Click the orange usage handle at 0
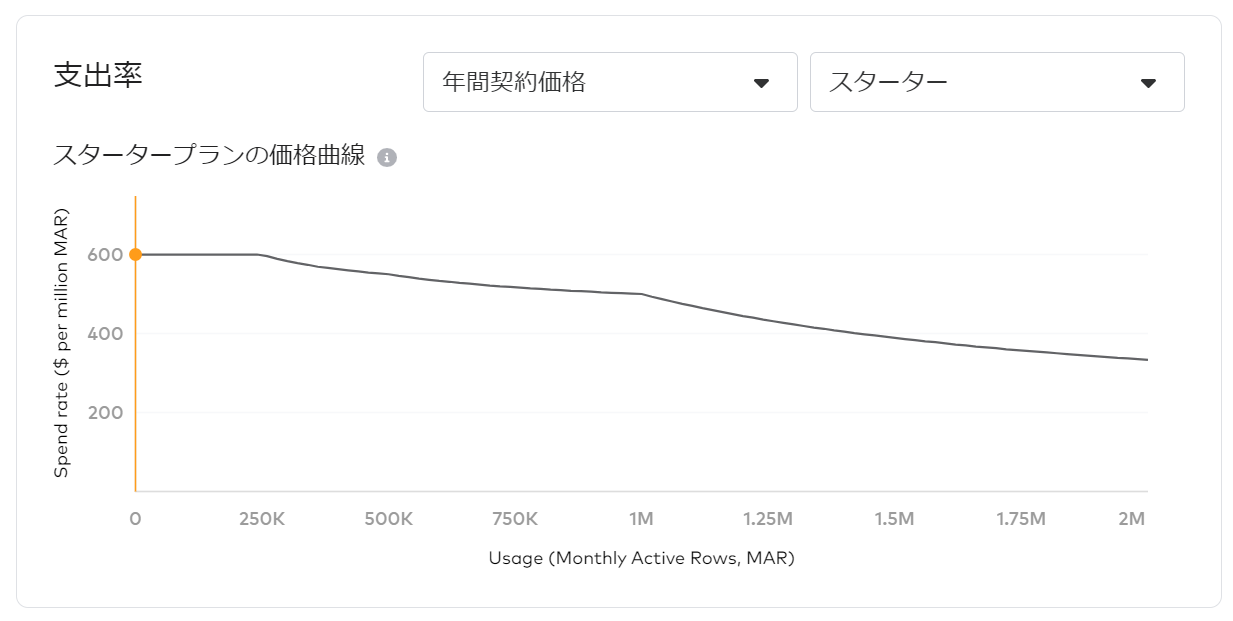The image size is (1233, 621). [135, 254]
